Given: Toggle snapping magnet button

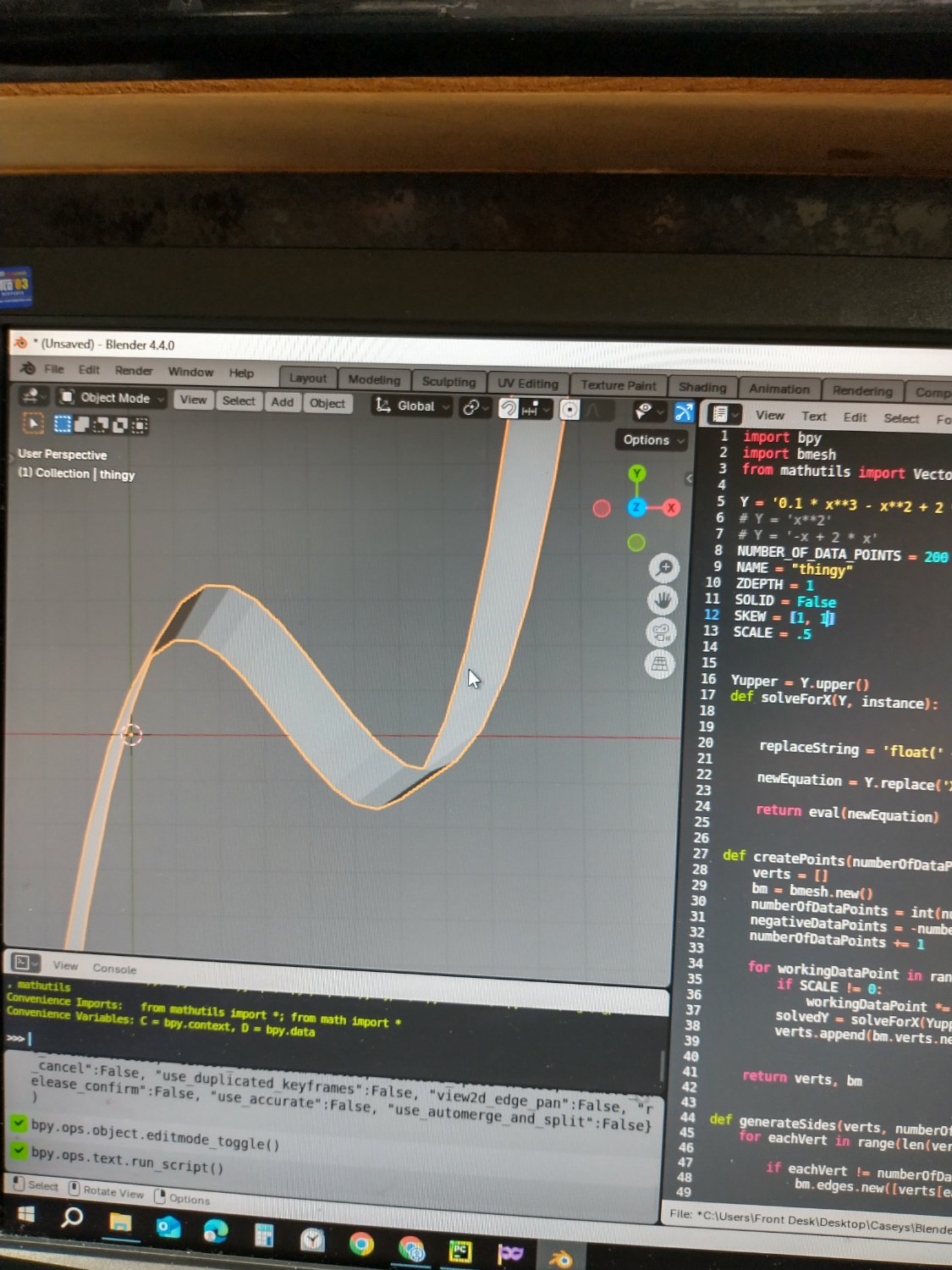Looking at the screenshot, I should coord(509,409).
